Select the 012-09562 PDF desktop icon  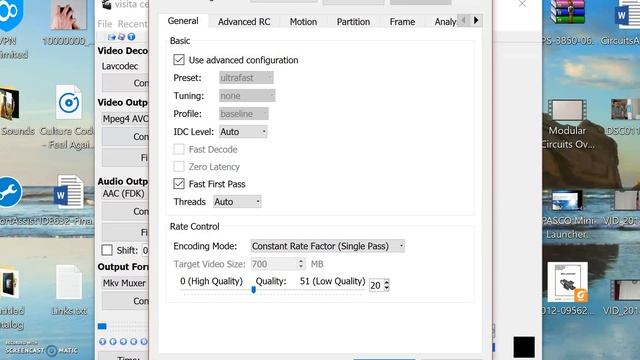(x=568, y=282)
